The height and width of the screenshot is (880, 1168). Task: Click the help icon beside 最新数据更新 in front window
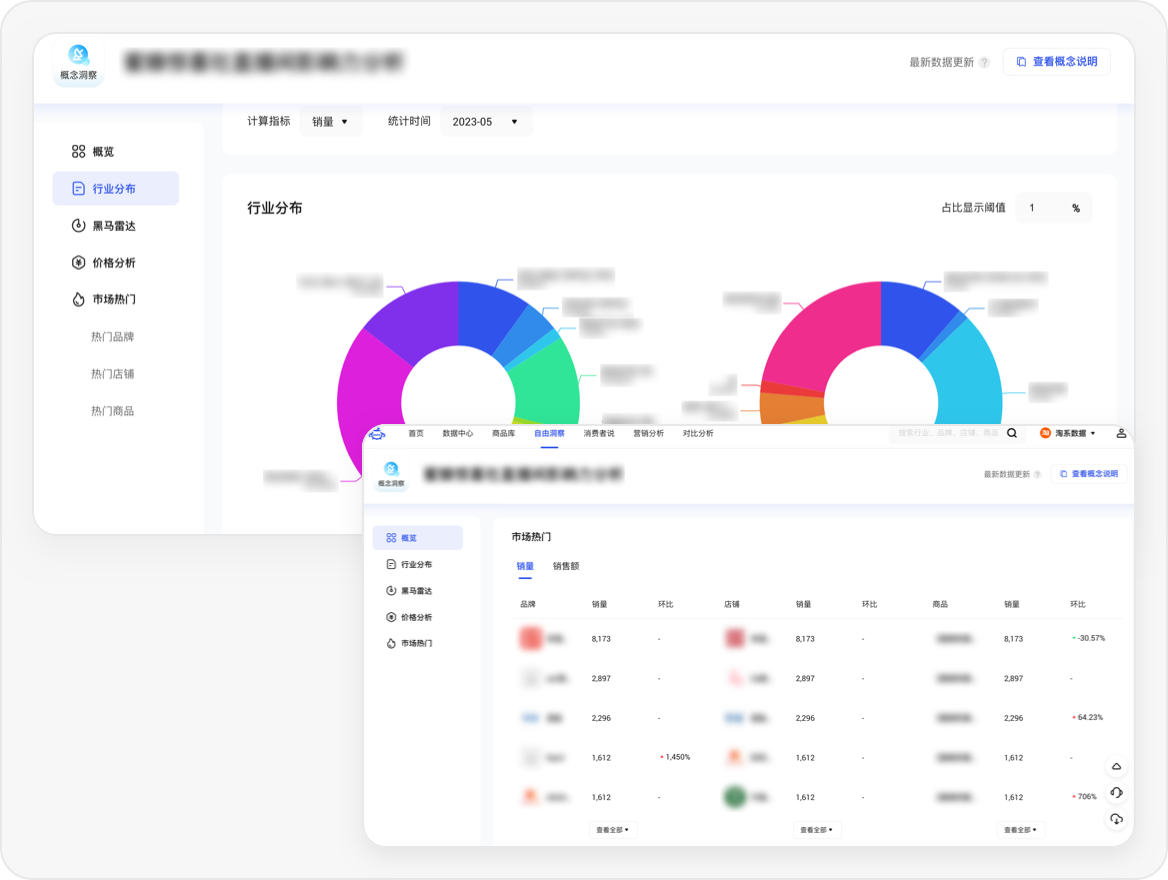click(1038, 475)
